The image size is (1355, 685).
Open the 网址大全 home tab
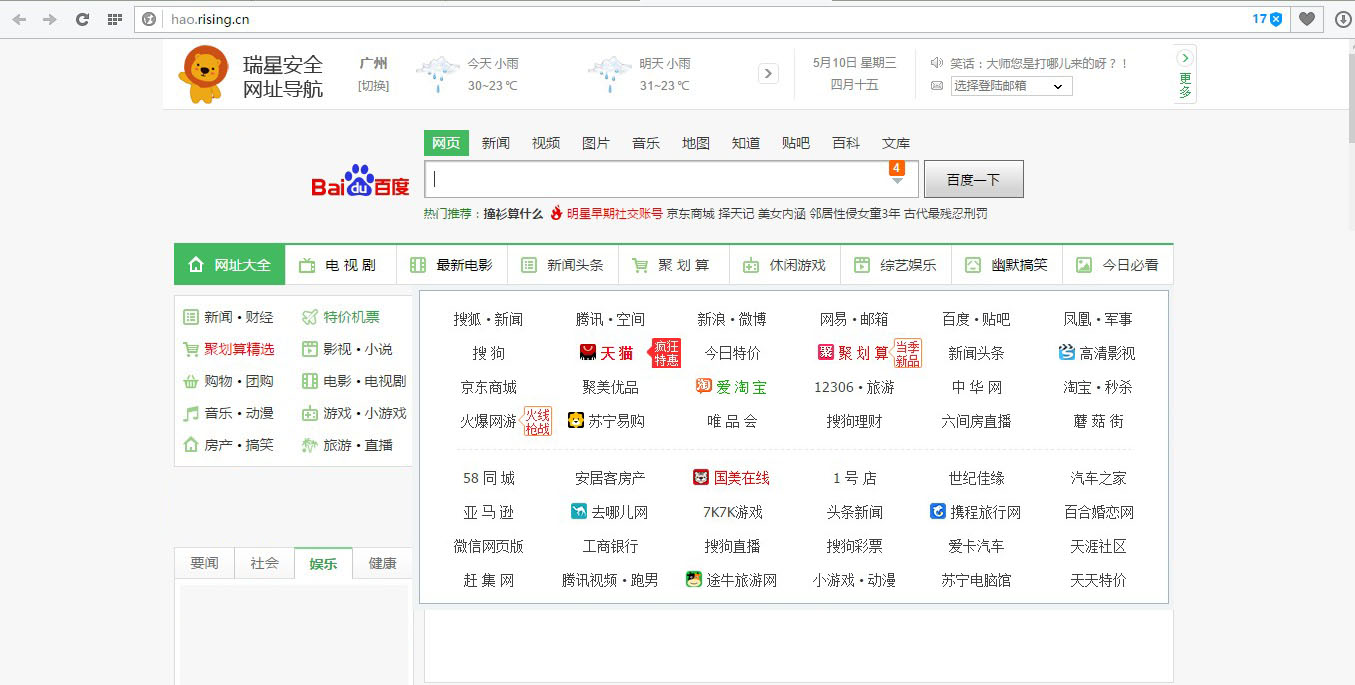(230, 265)
